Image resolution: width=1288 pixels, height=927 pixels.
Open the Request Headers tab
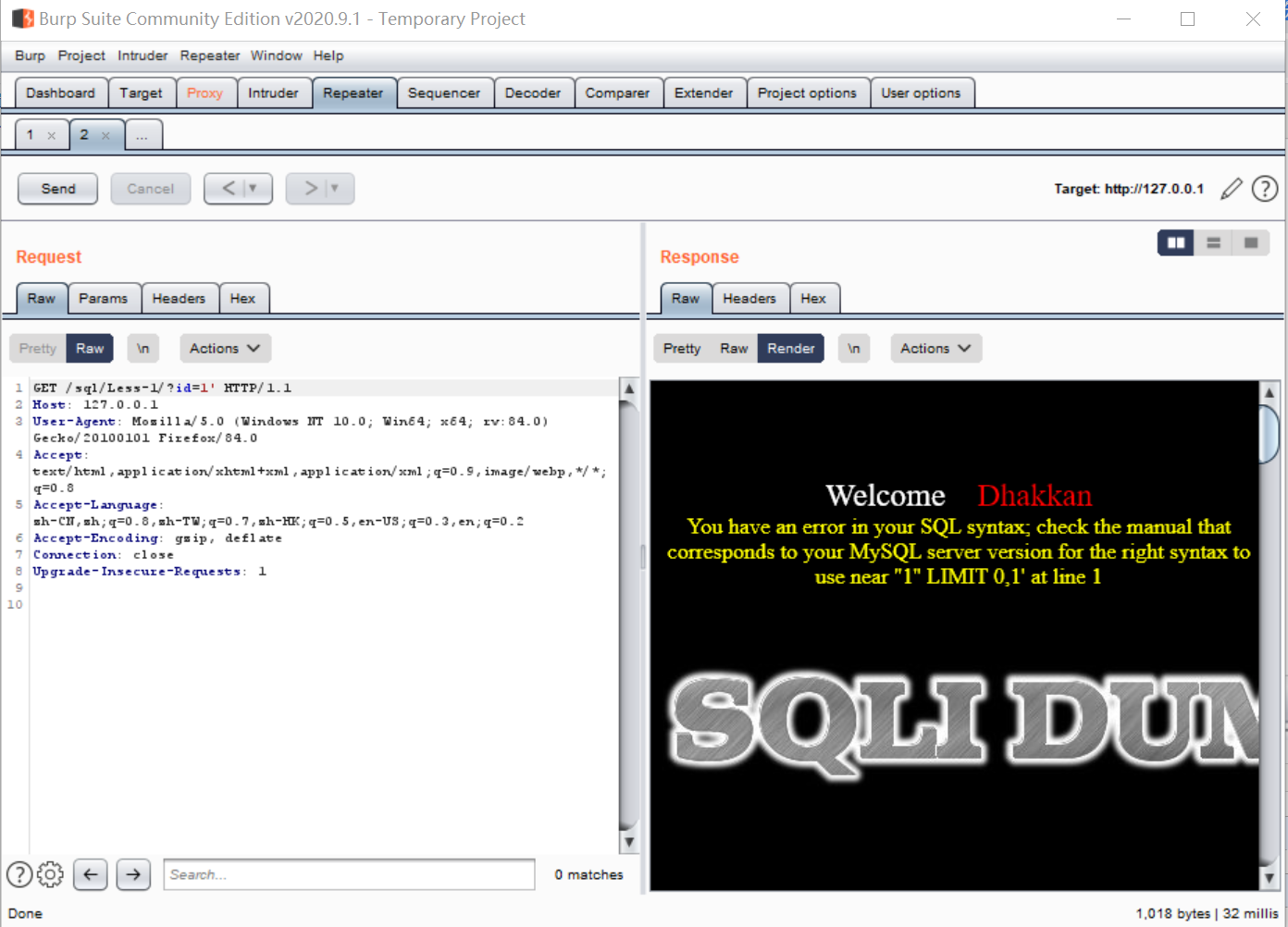[180, 299]
